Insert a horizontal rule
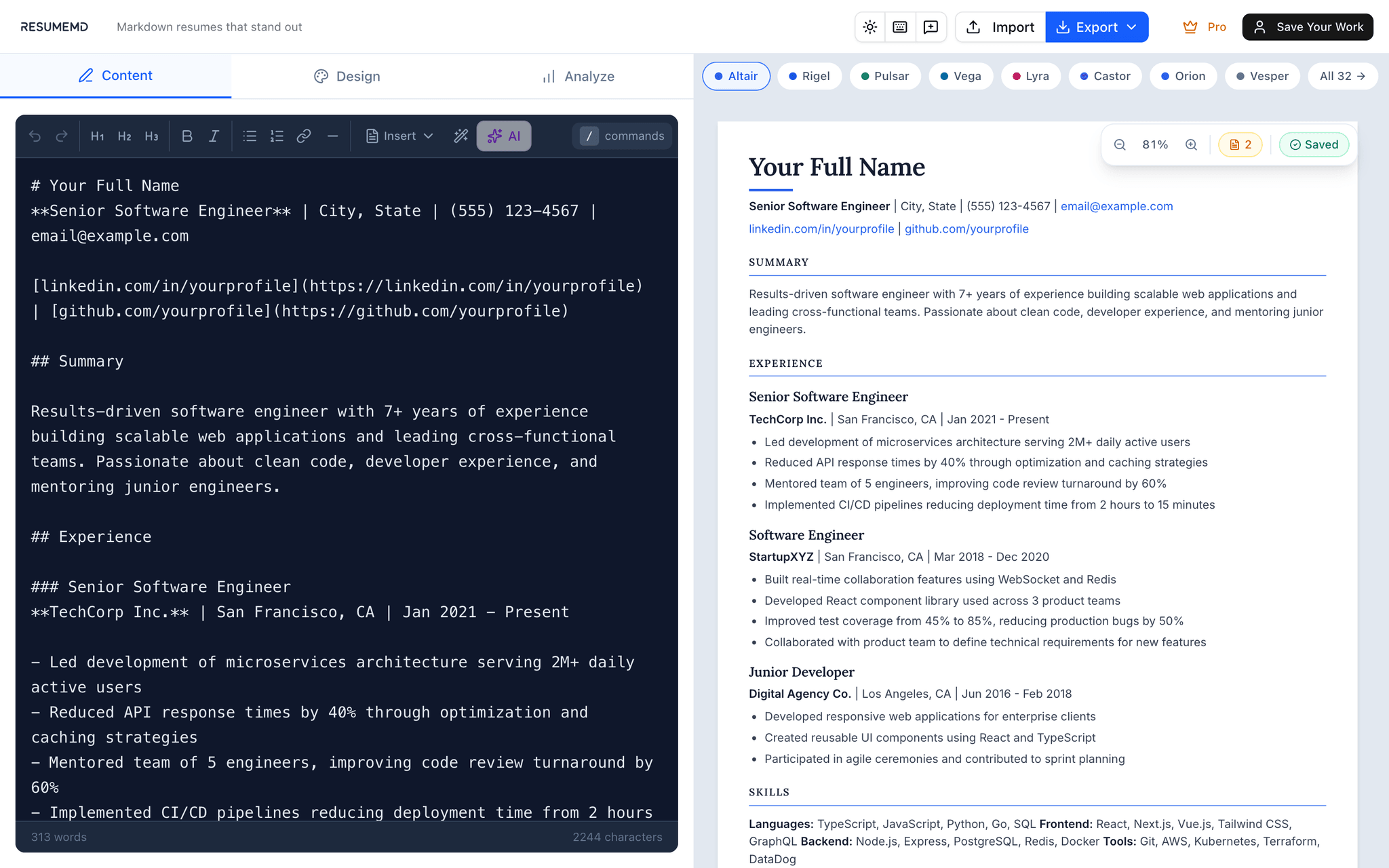Viewport: 1389px width, 868px height. pyautogui.click(x=332, y=136)
